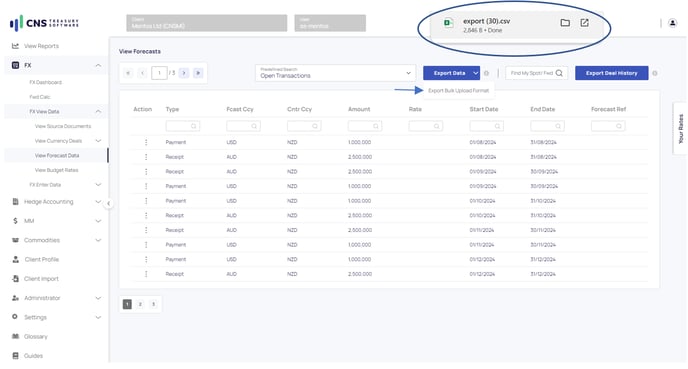
Task: Open action menu for first Payment row 01/08/2024
Action: point(146,143)
